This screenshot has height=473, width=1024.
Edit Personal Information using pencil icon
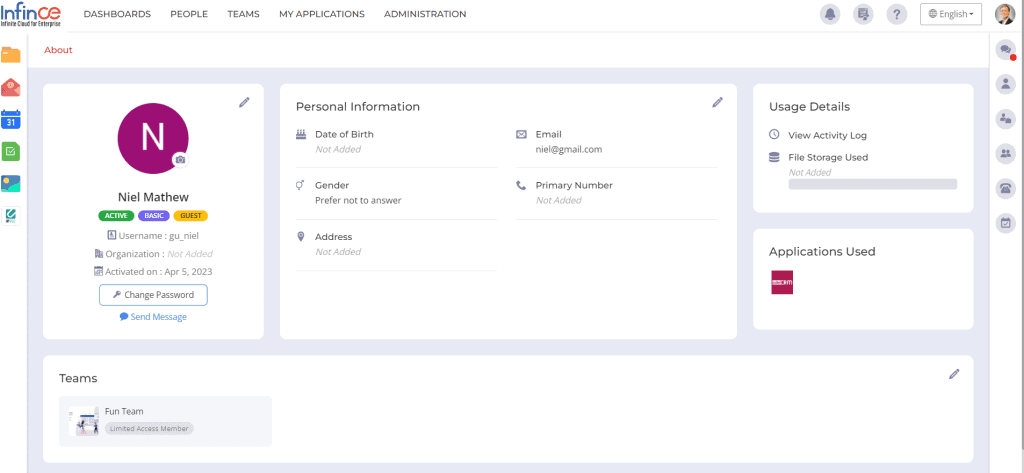tap(717, 102)
